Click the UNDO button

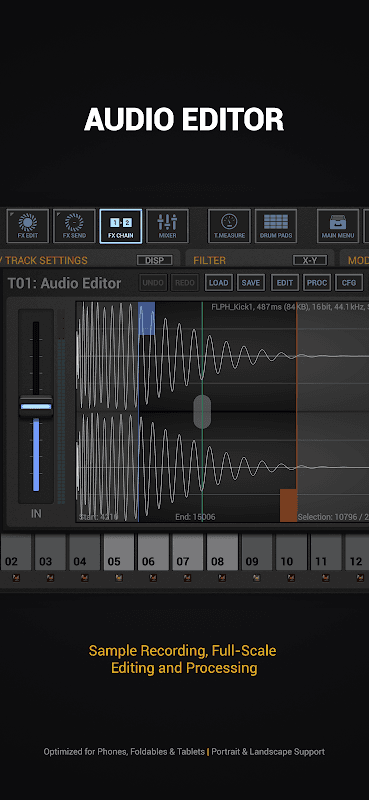[x=153, y=283]
